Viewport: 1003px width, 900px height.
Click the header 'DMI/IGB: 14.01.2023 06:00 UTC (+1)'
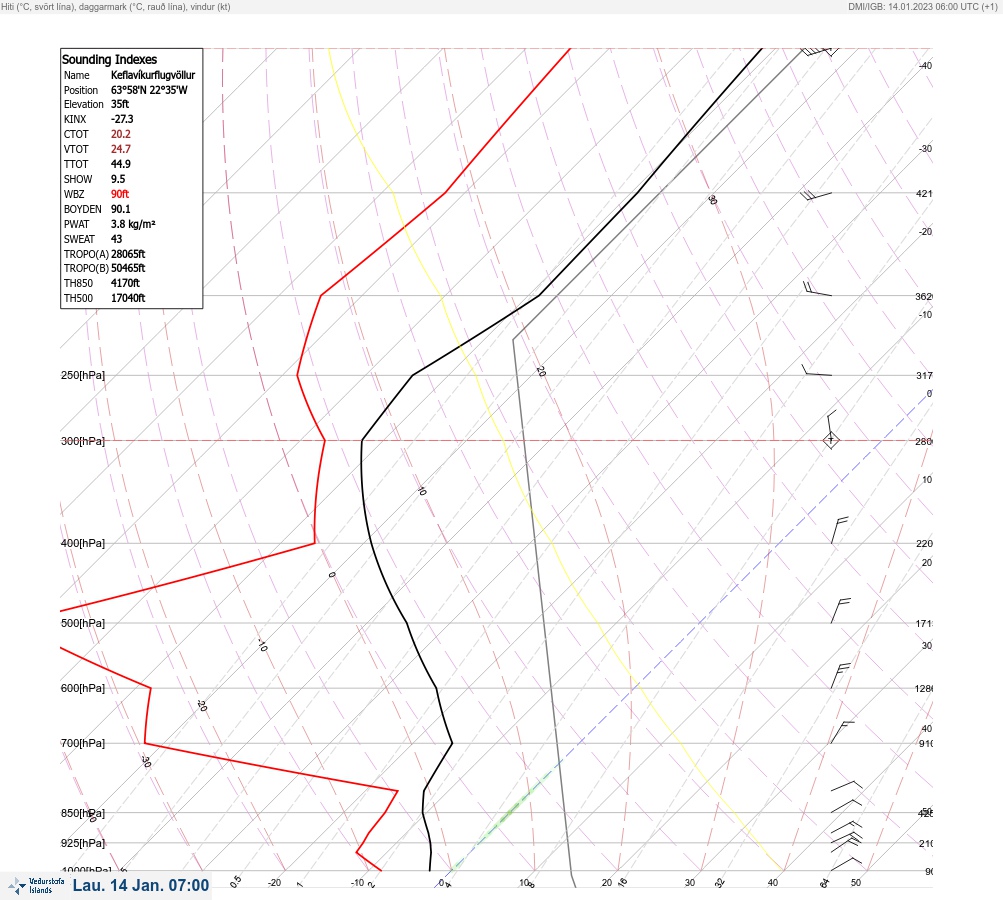(923, 6)
